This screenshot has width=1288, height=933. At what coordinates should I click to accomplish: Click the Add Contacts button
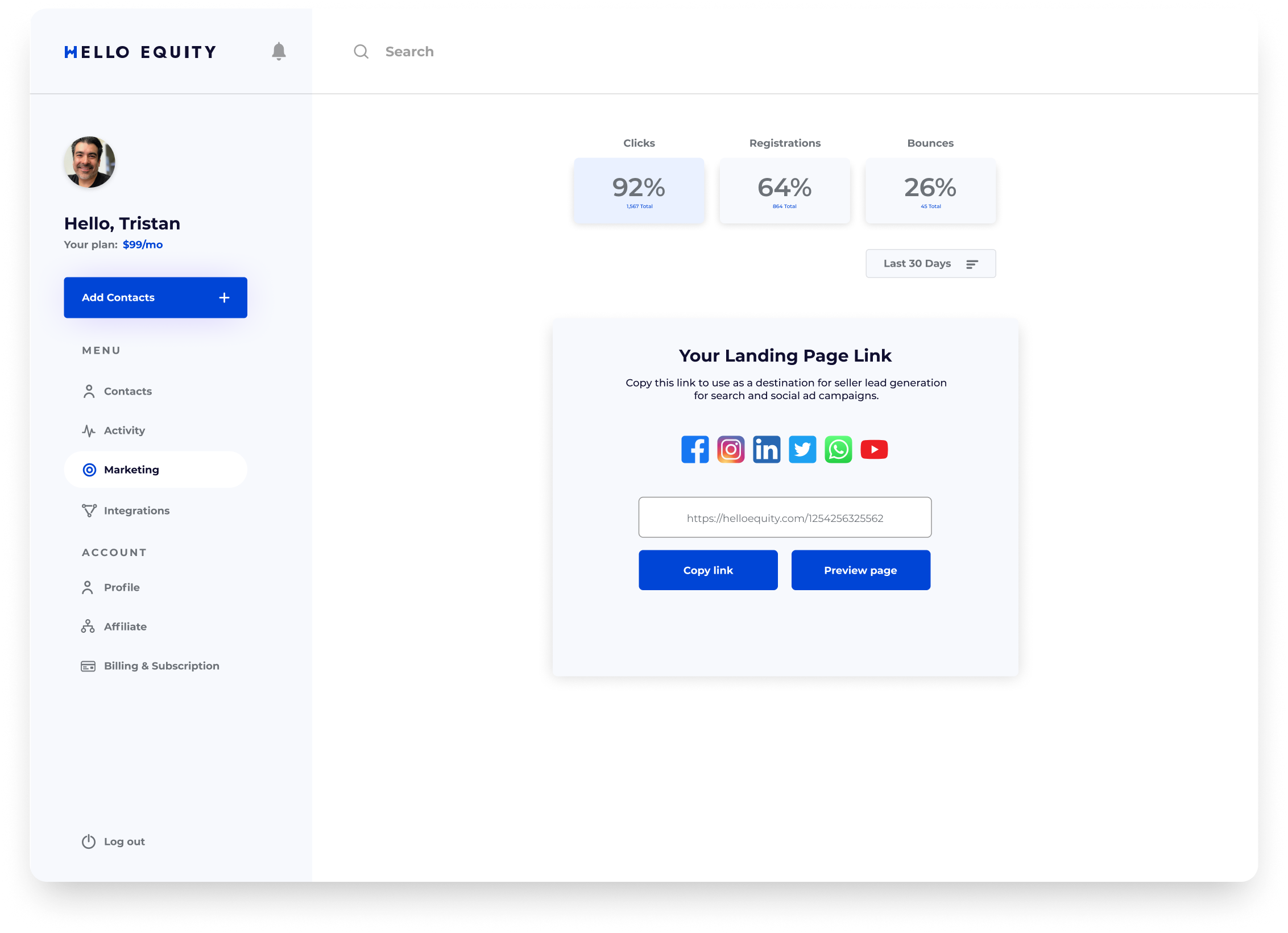155,297
